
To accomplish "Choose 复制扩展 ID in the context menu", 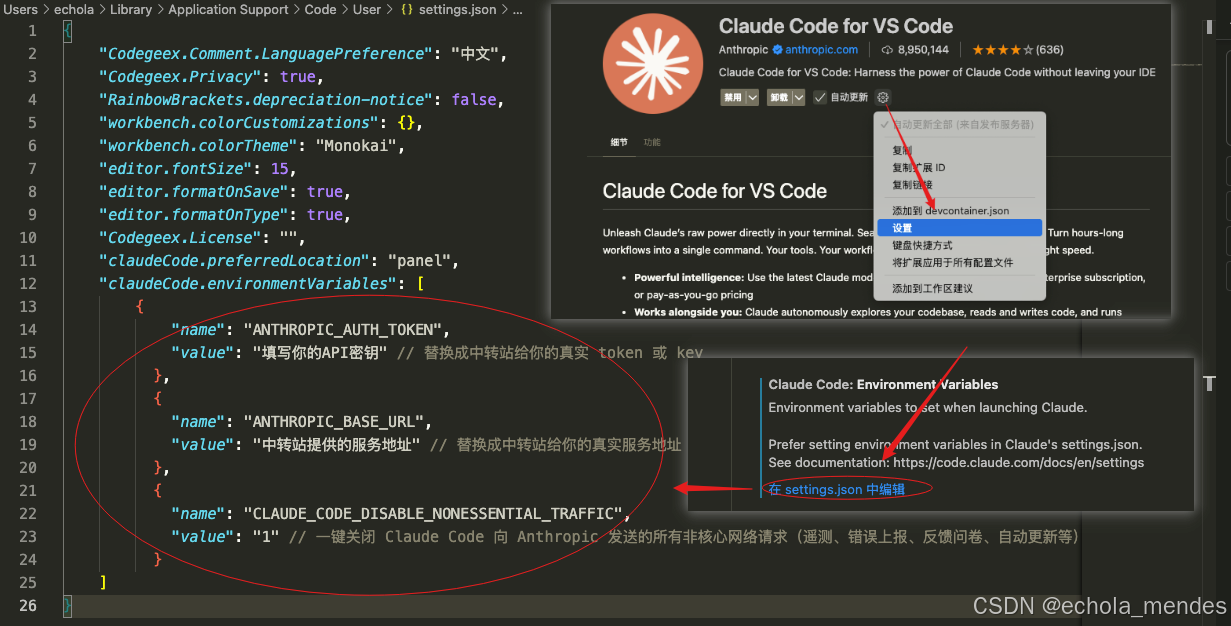I will click(x=959, y=168).
